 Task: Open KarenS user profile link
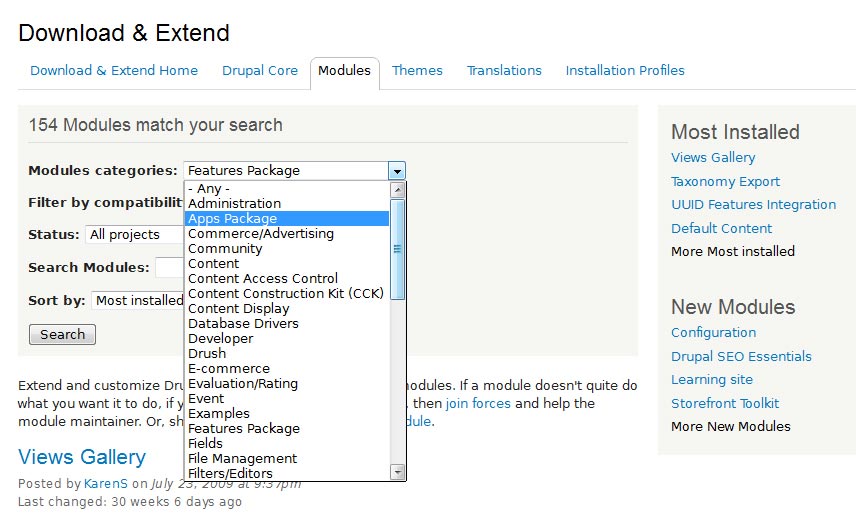pyautogui.click(x=105, y=484)
